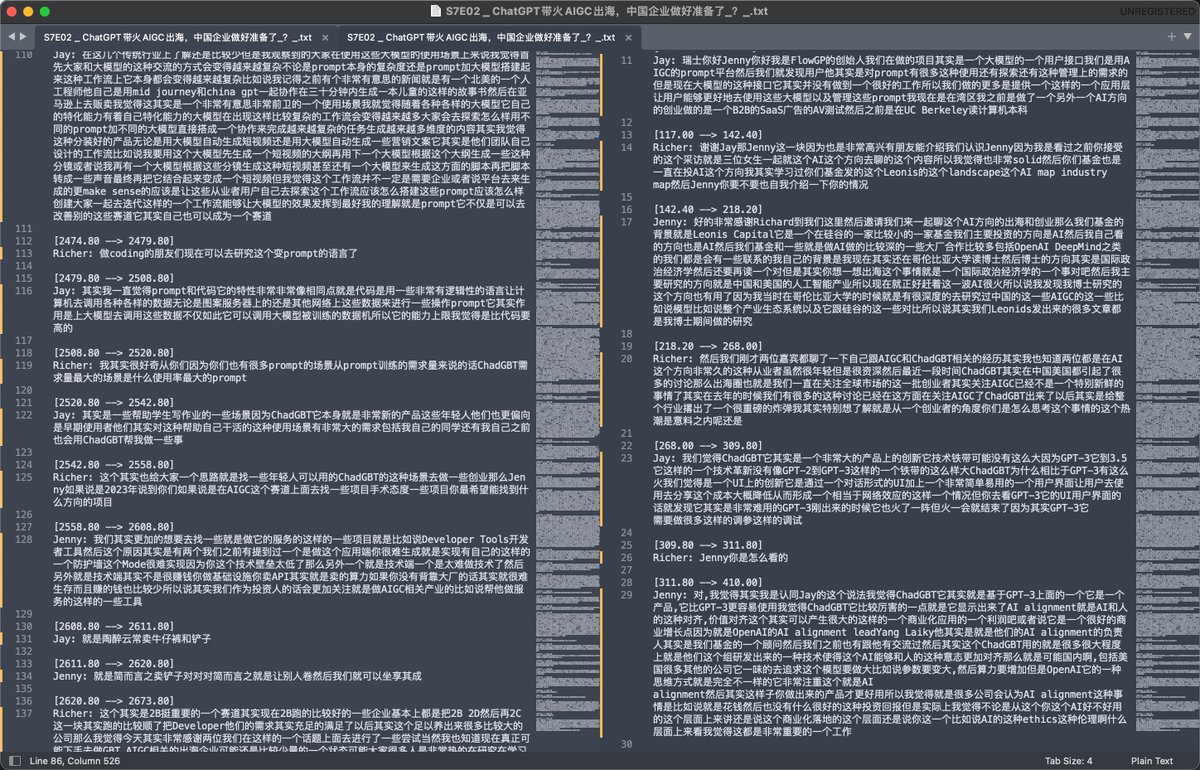Go to next tab with right arrow
Viewport: 1200px width, 770px height.
click(x=23, y=36)
